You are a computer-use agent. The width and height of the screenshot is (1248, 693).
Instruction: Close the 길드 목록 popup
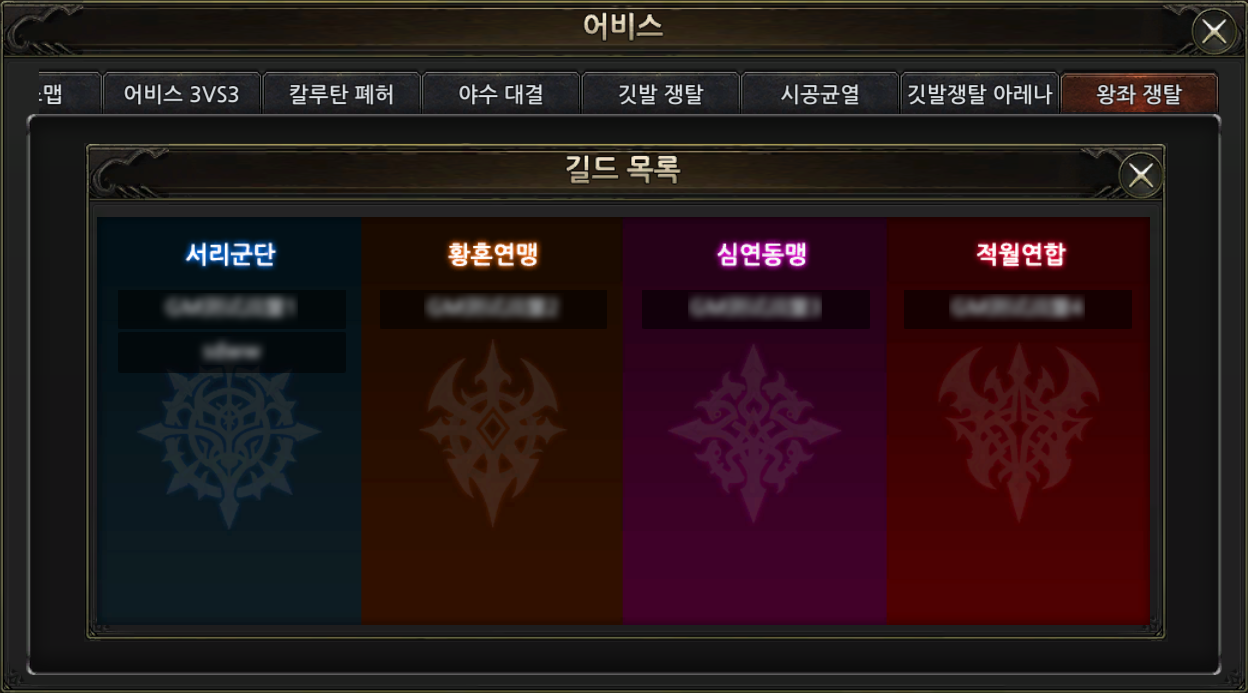coord(1140,177)
